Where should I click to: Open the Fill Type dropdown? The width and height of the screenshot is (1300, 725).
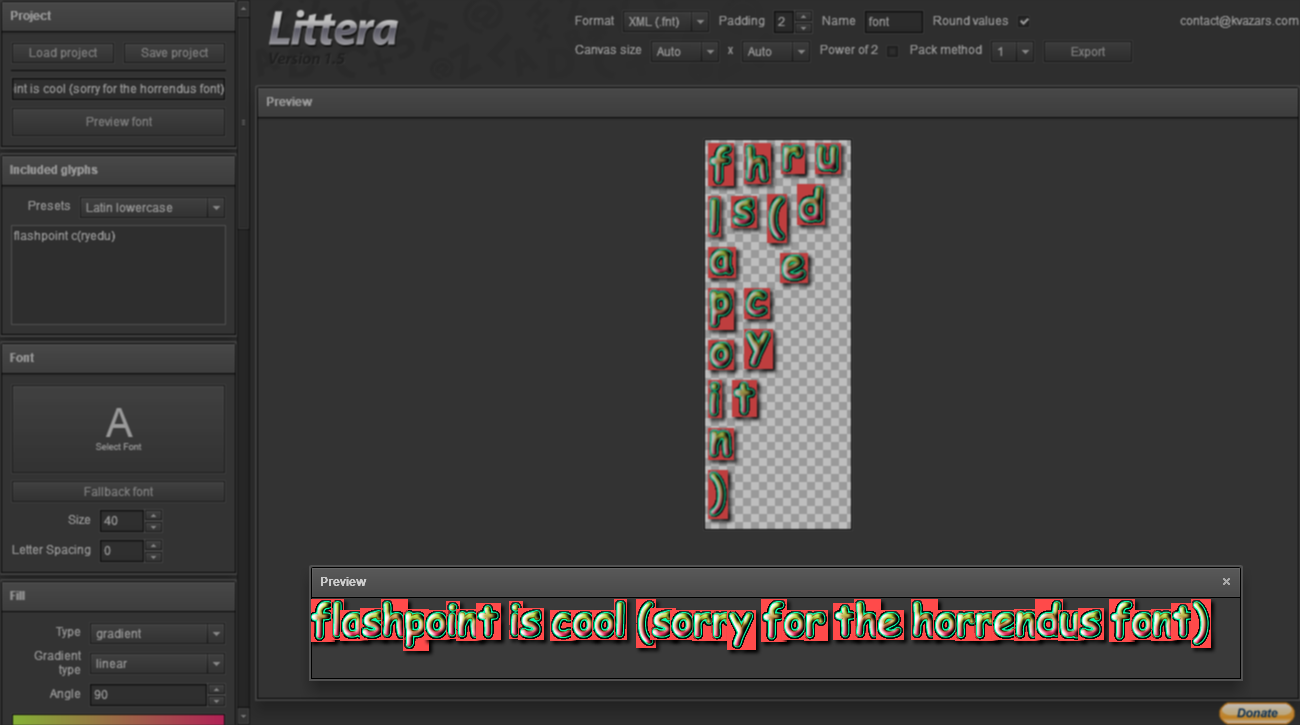click(157, 634)
